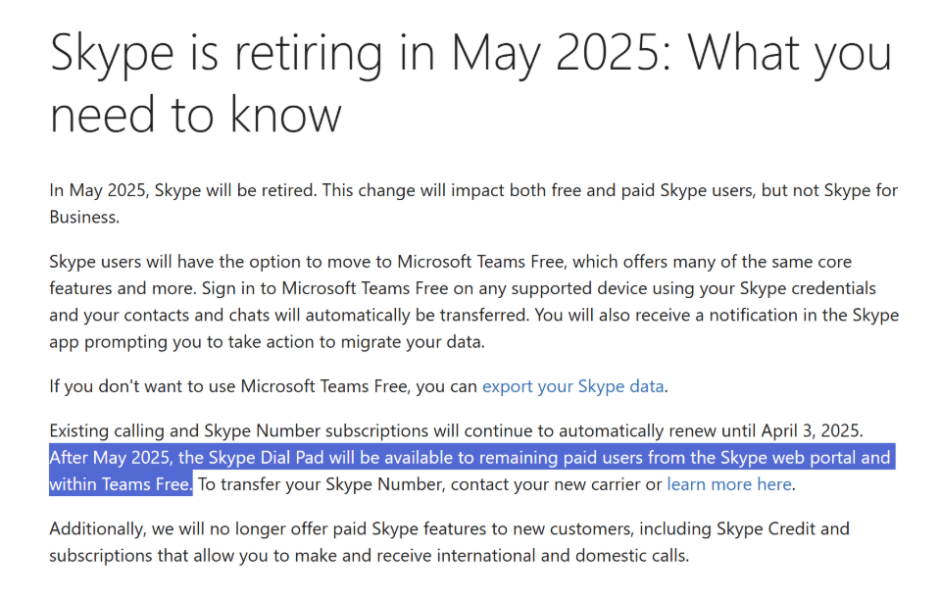Select the sentence "In May 2025, Skype will be retired."
This screenshot has width=940, height=600.
point(183,191)
